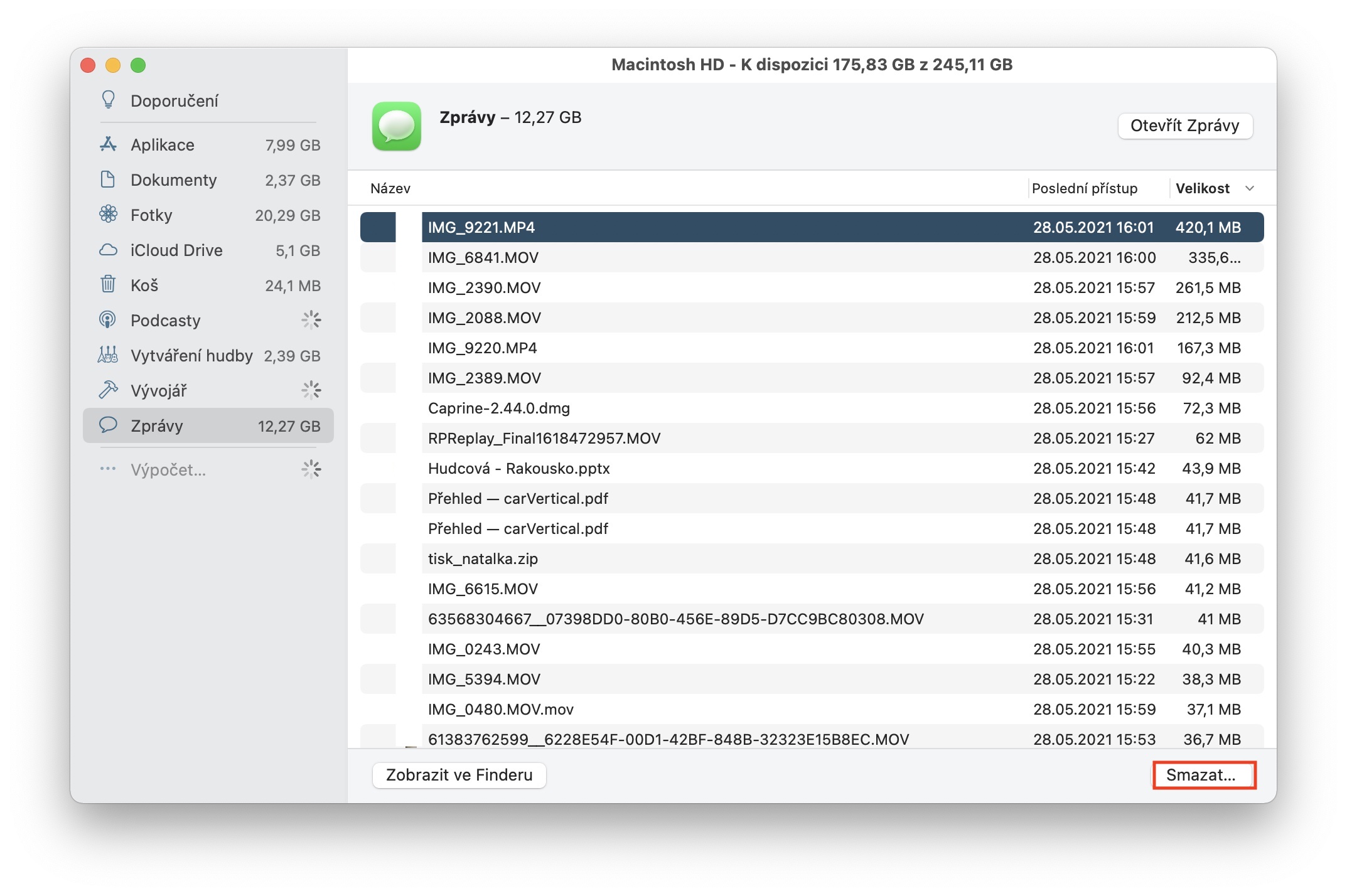Click the green Zprávy app icon

click(396, 126)
